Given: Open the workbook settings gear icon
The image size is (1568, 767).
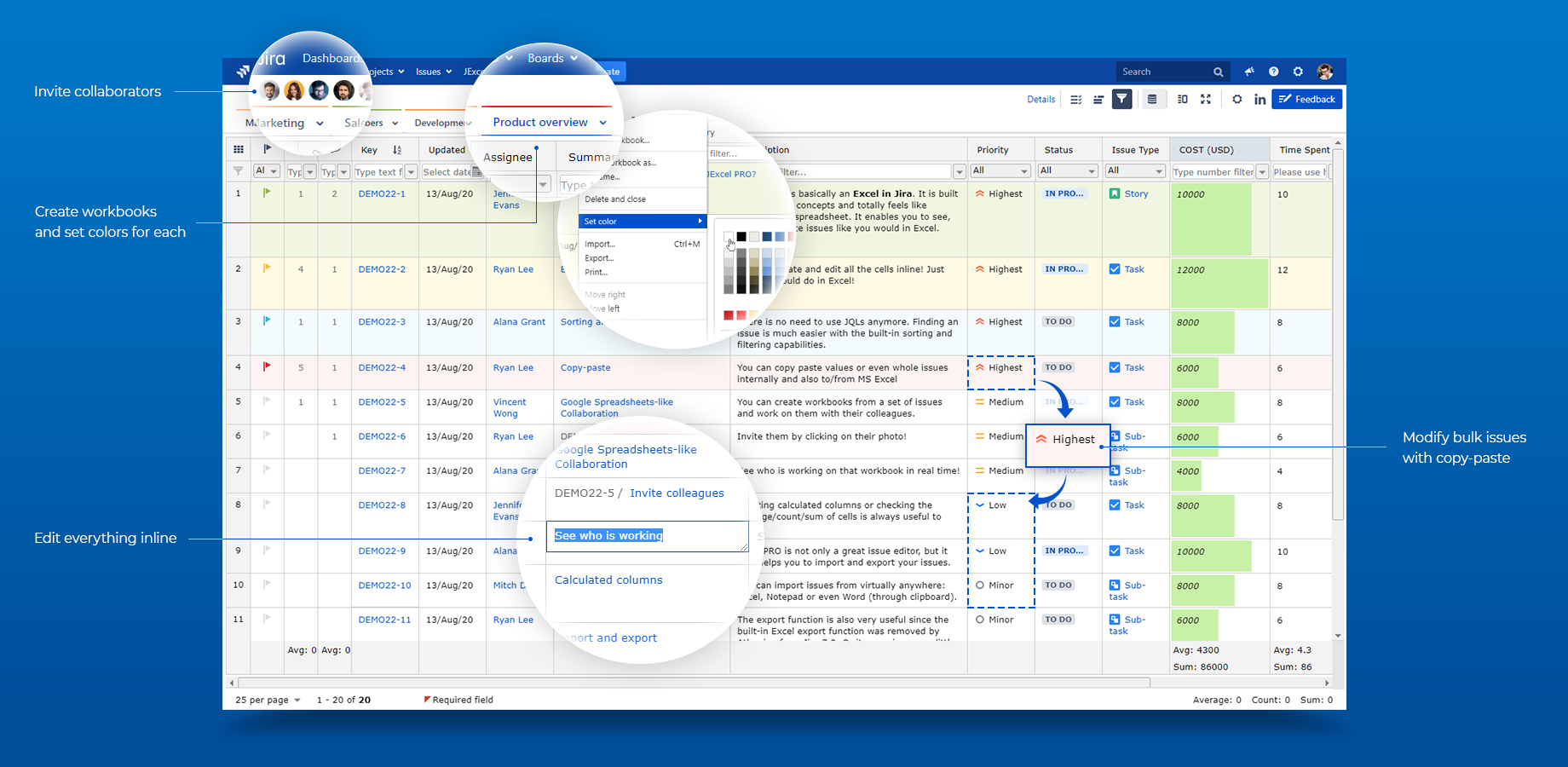Looking at the screenshot, I should (1237, 99).
